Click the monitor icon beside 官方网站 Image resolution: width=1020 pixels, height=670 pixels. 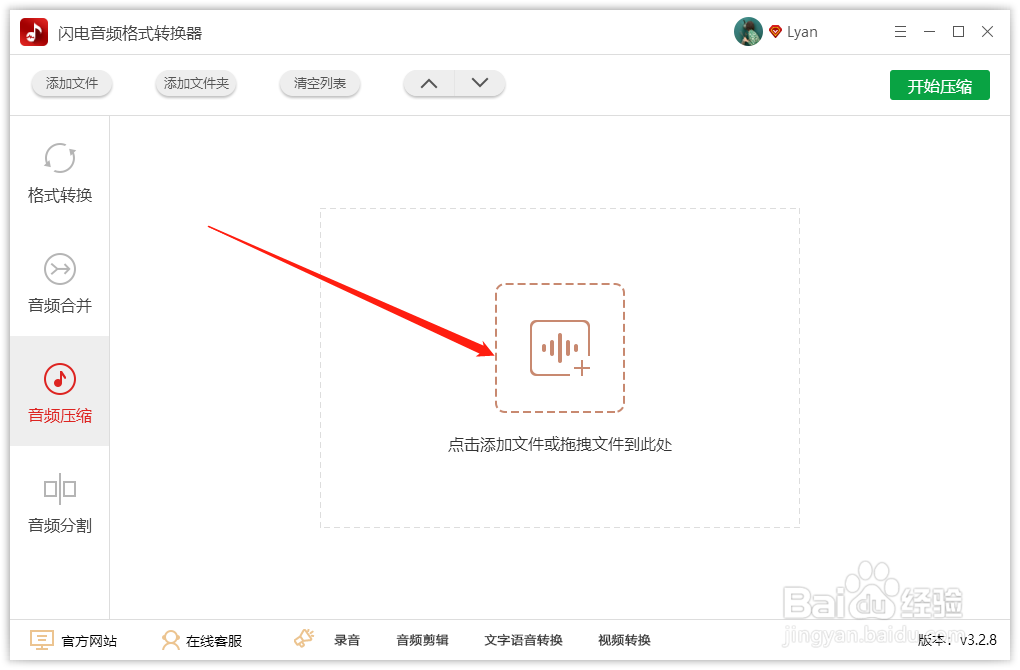(42, 640)
